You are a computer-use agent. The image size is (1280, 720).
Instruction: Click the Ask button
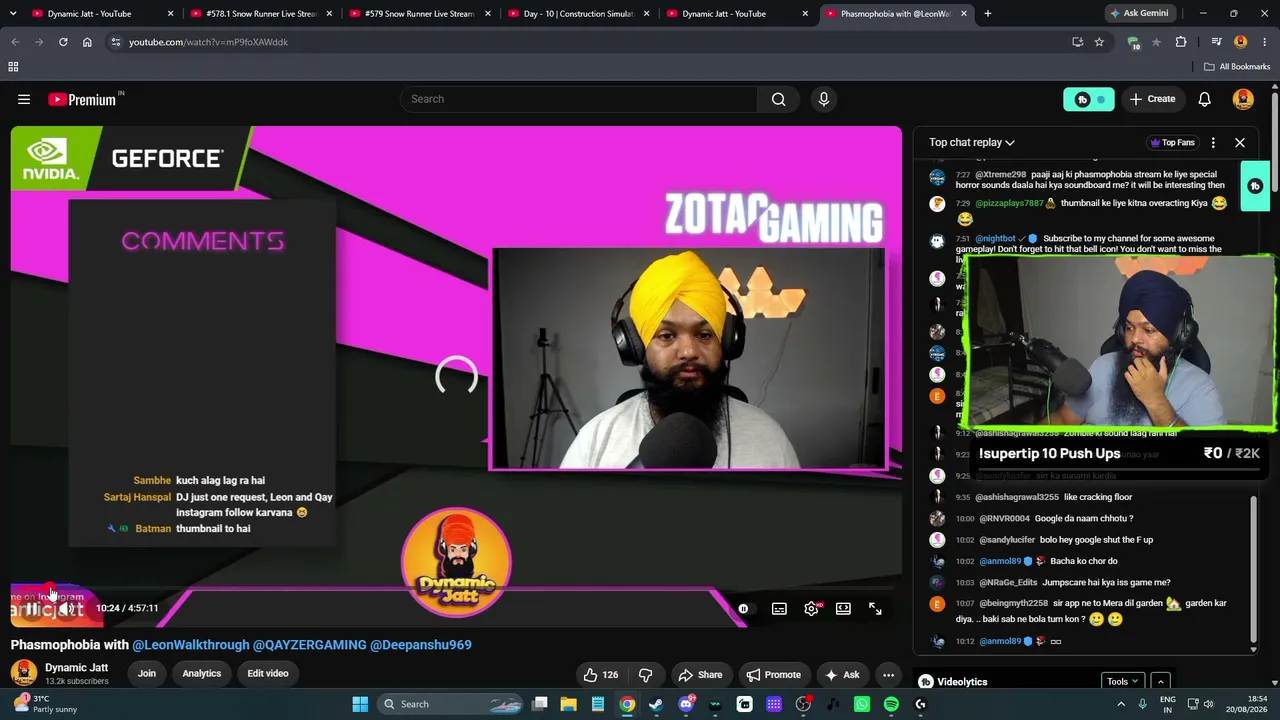(842, 675)
